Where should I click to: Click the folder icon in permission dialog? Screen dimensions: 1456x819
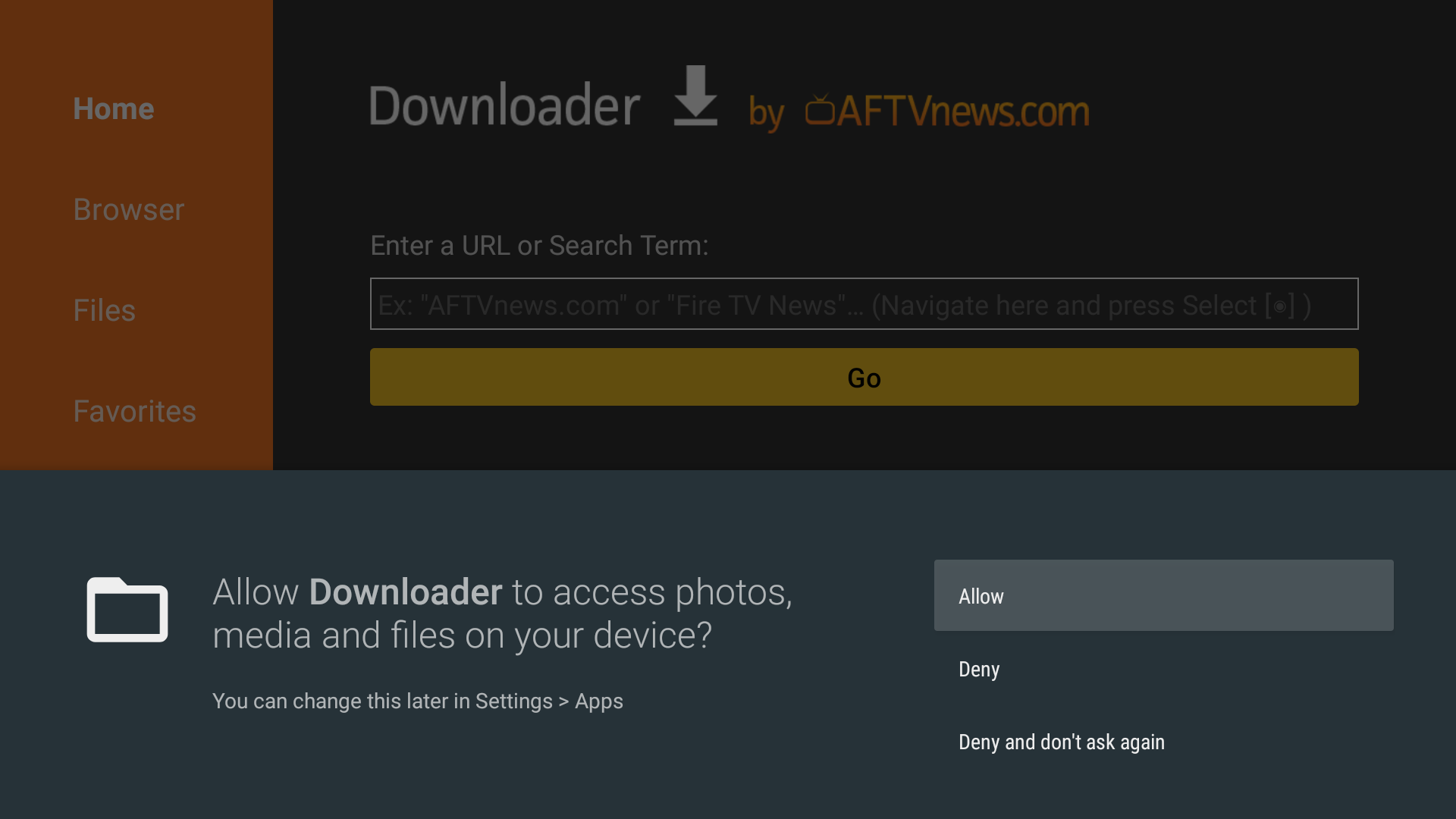click(x=127, y=610)
